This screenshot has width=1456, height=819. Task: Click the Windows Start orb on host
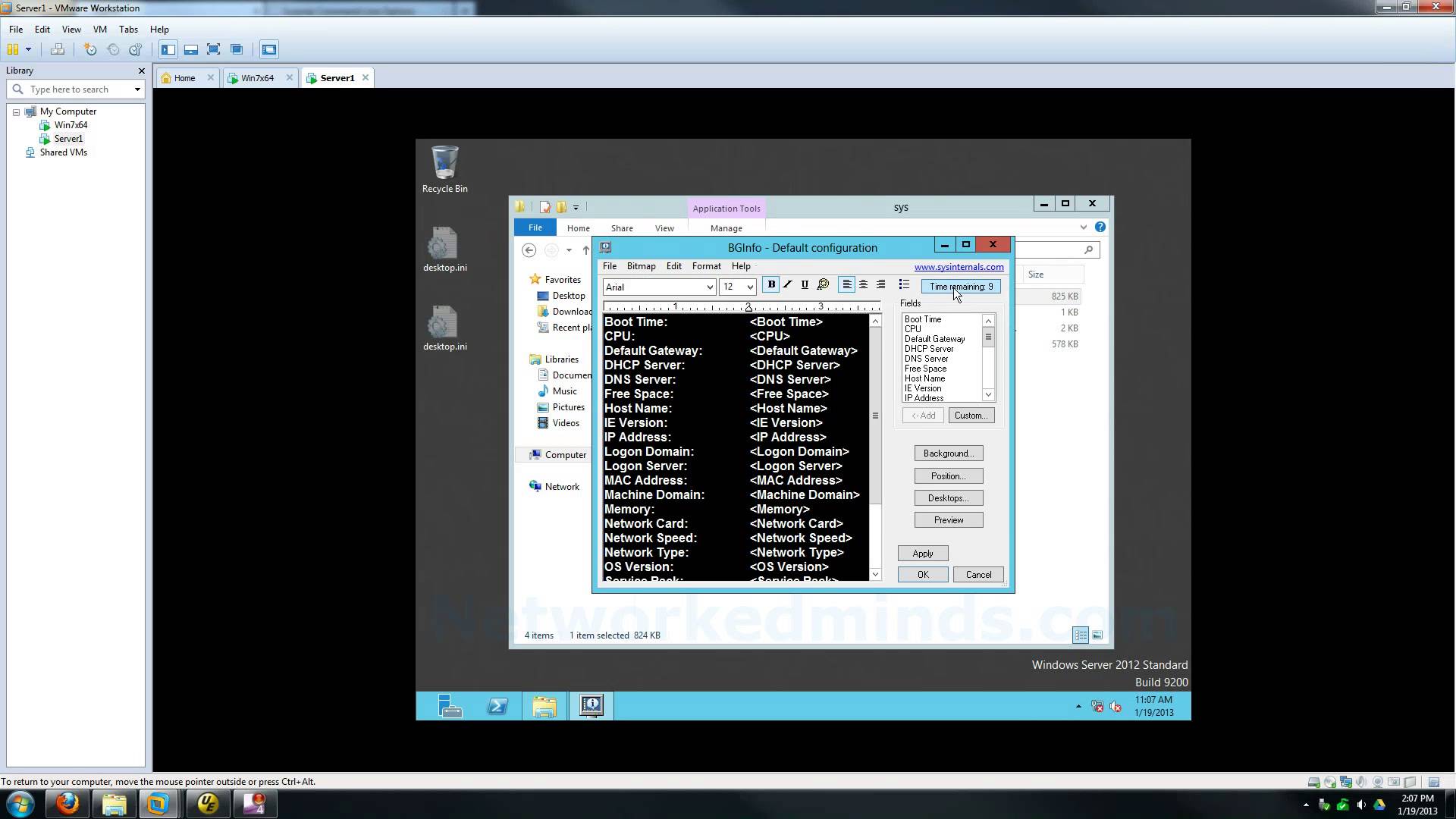coord(20,804)
